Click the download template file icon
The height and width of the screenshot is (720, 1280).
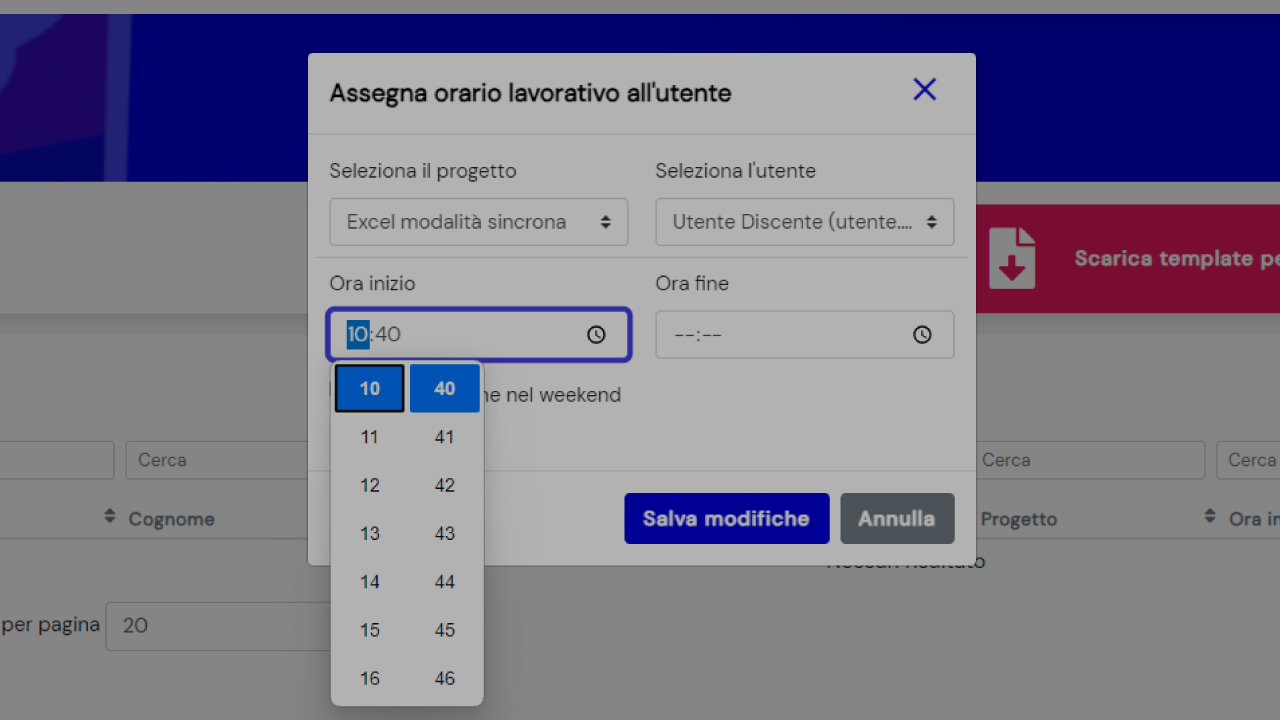point(1011,258)
